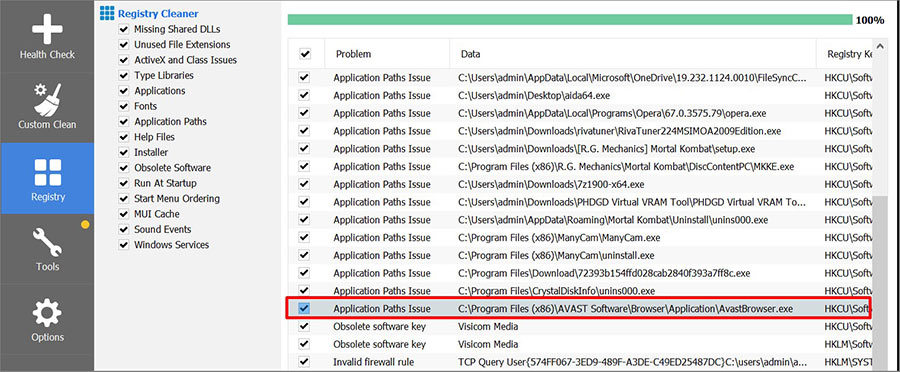Uncheck the aida64.exe issue row
The height and width of the screenshot is (372, 900).
304,95
